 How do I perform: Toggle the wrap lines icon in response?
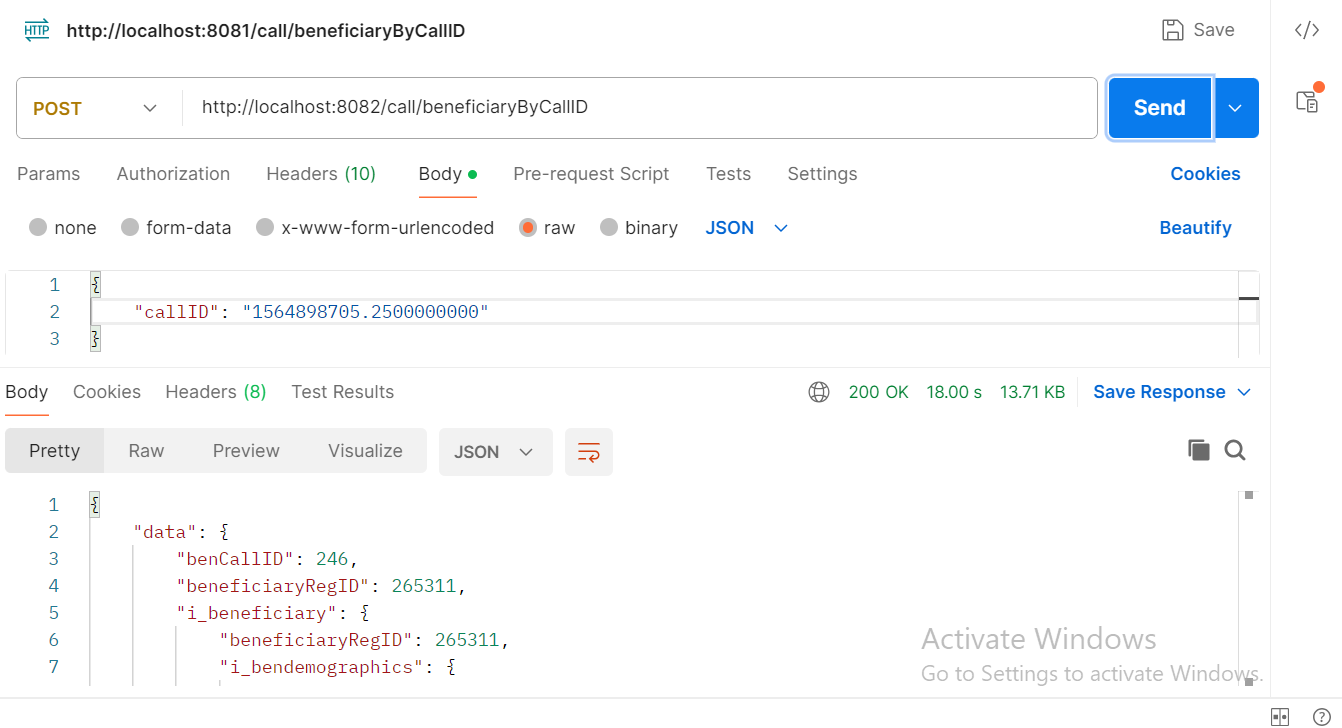point(589,452)
